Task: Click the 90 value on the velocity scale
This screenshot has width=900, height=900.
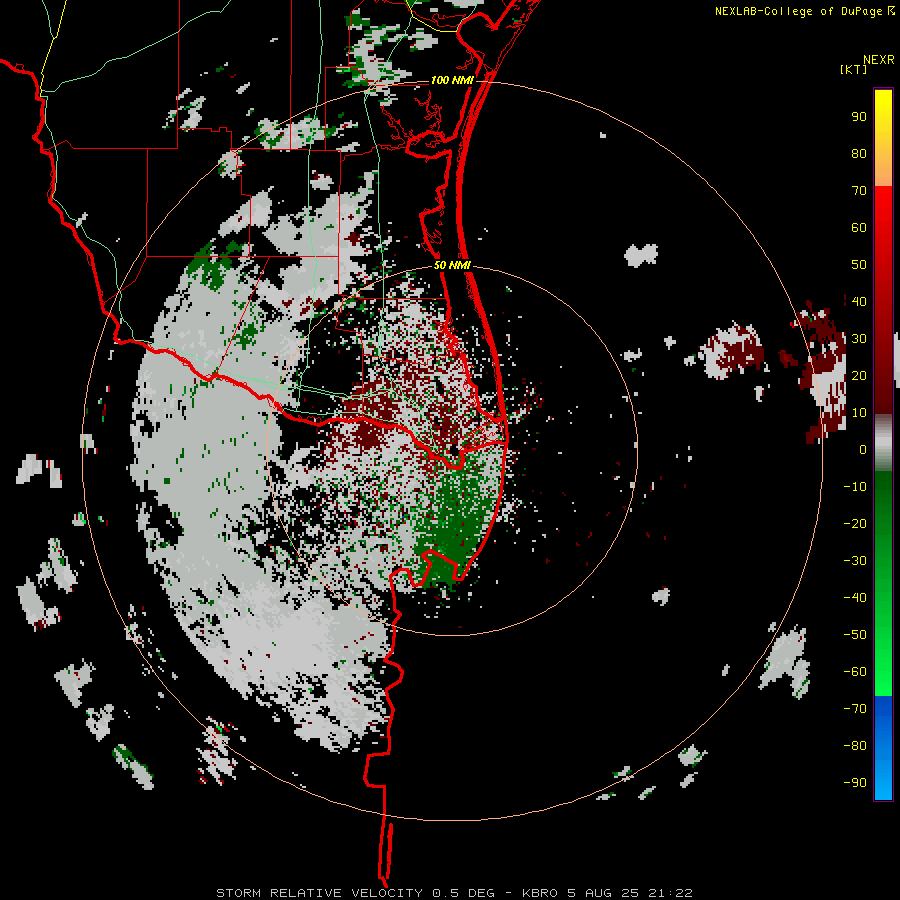Action: point(859,117)
